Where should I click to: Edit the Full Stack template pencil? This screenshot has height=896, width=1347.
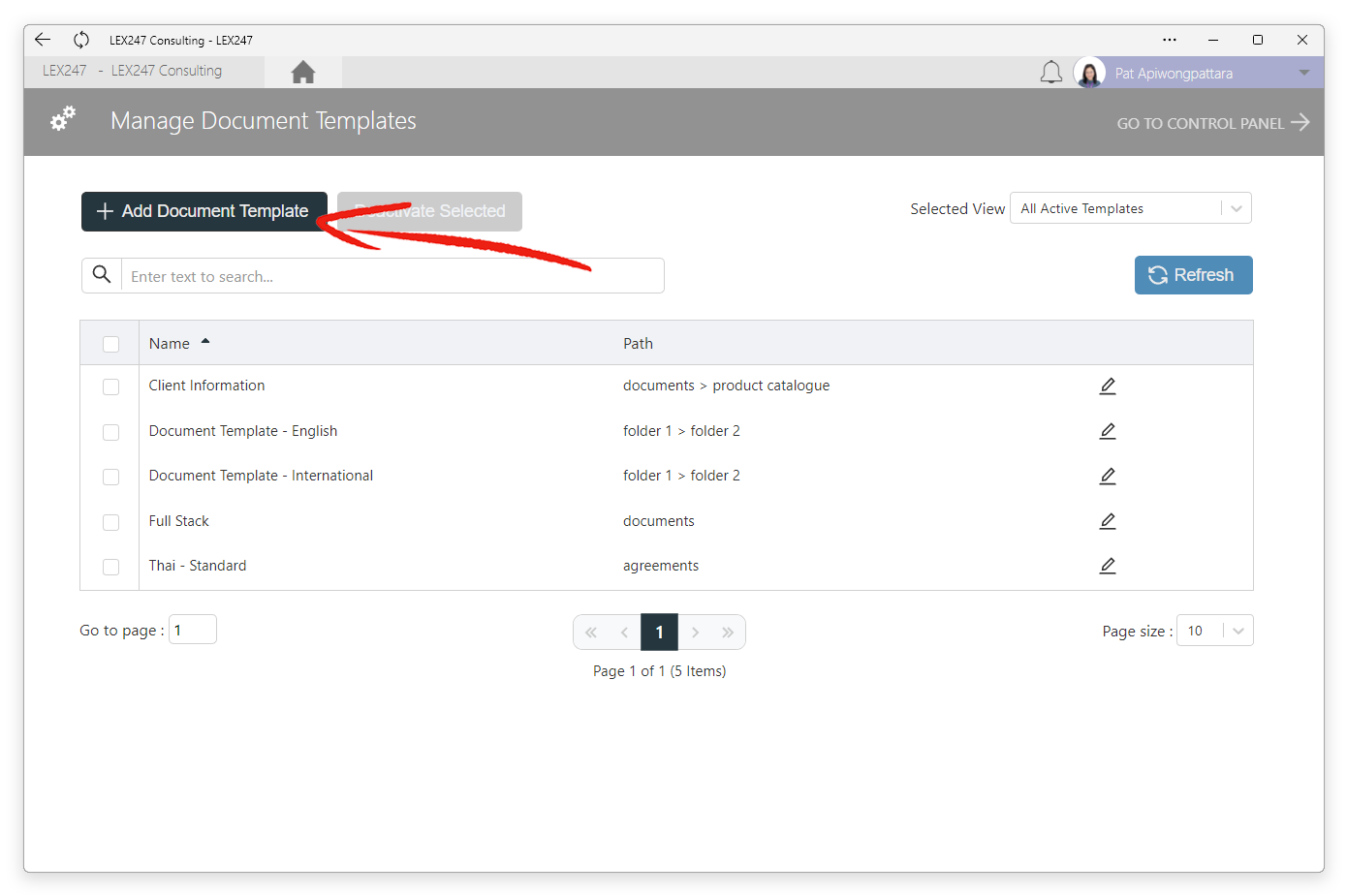(1108, 521)
